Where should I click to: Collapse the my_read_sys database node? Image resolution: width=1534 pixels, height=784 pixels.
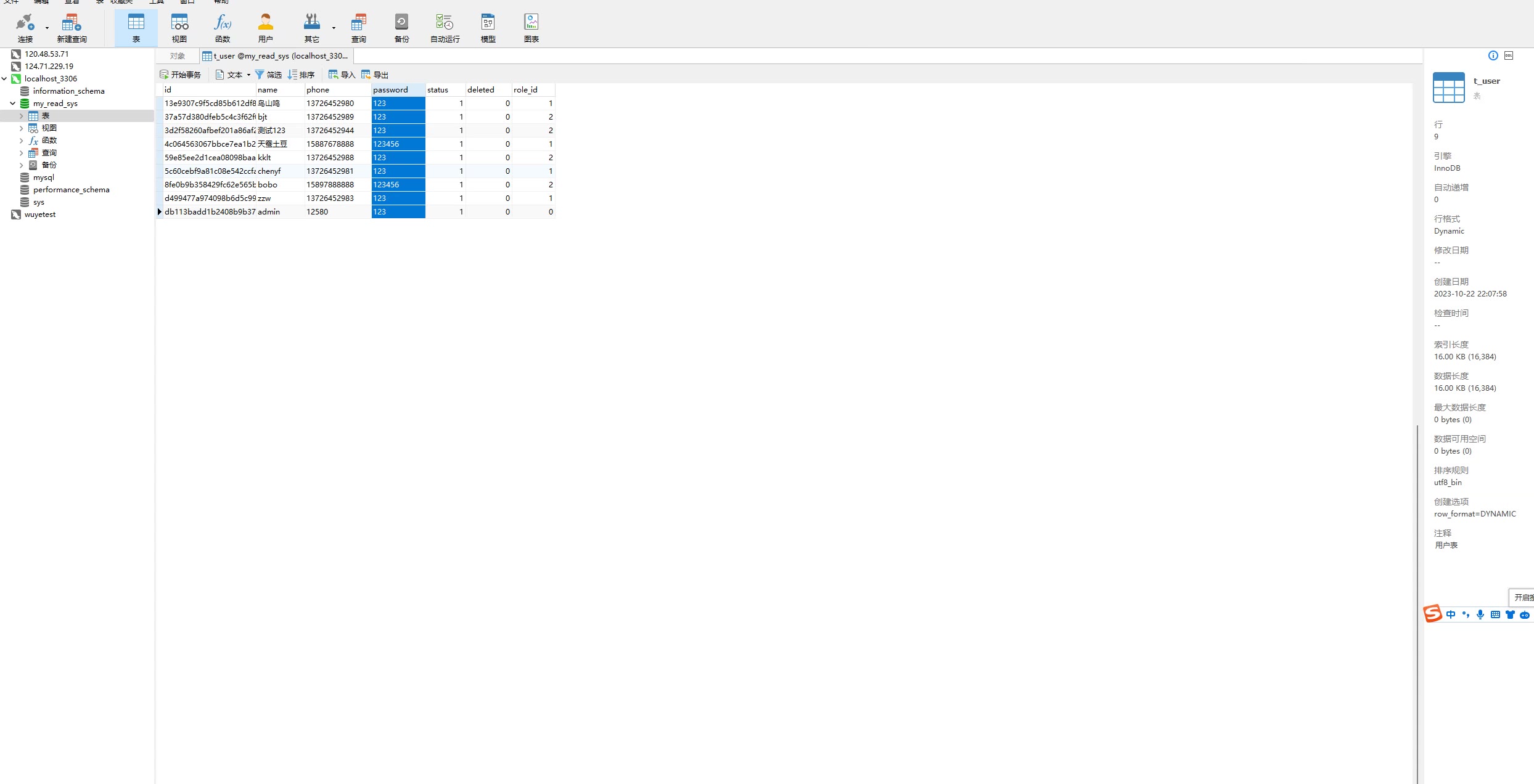coord(13,104)
